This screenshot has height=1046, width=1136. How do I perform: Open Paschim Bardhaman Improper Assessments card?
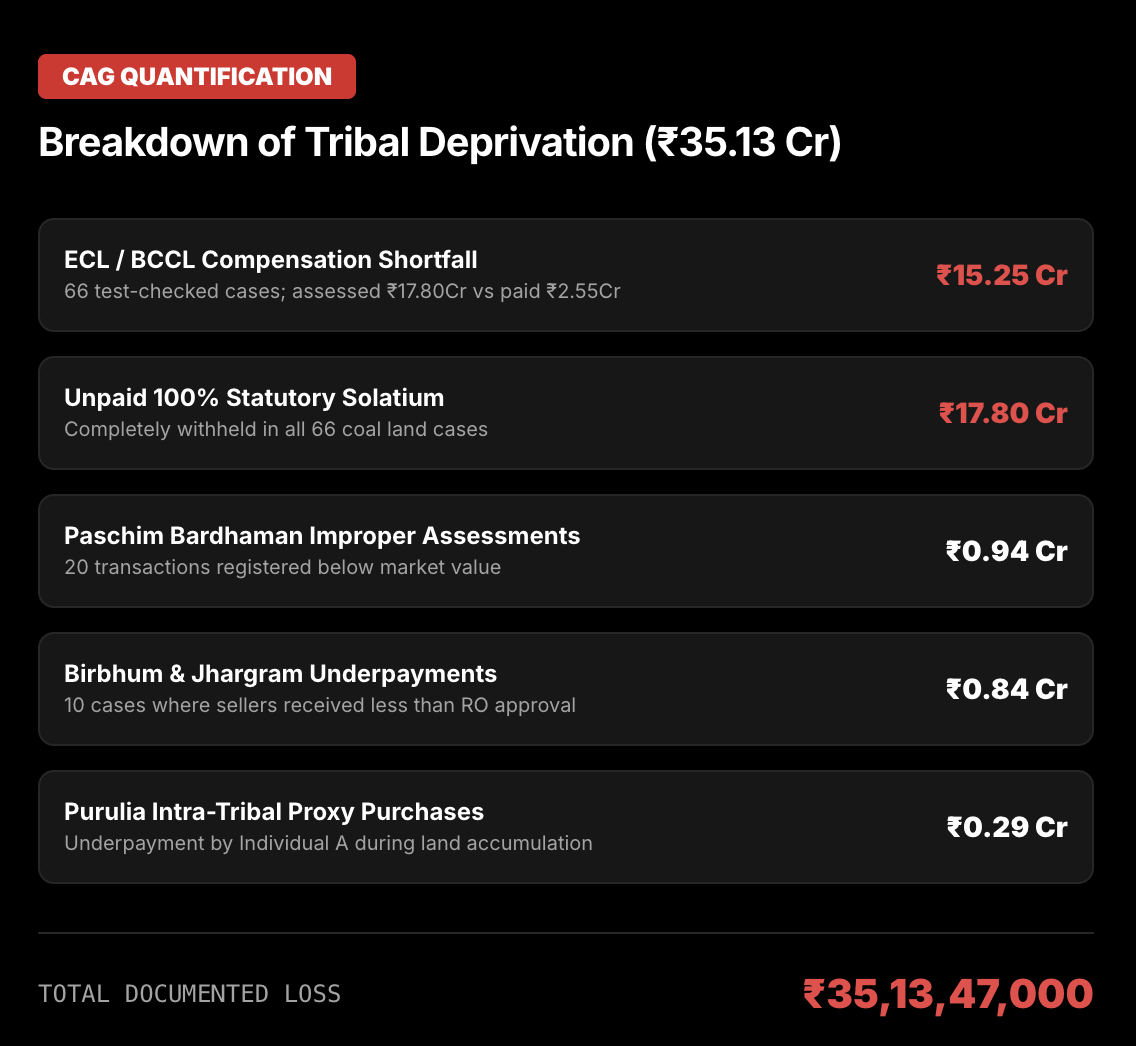(566, 551)
